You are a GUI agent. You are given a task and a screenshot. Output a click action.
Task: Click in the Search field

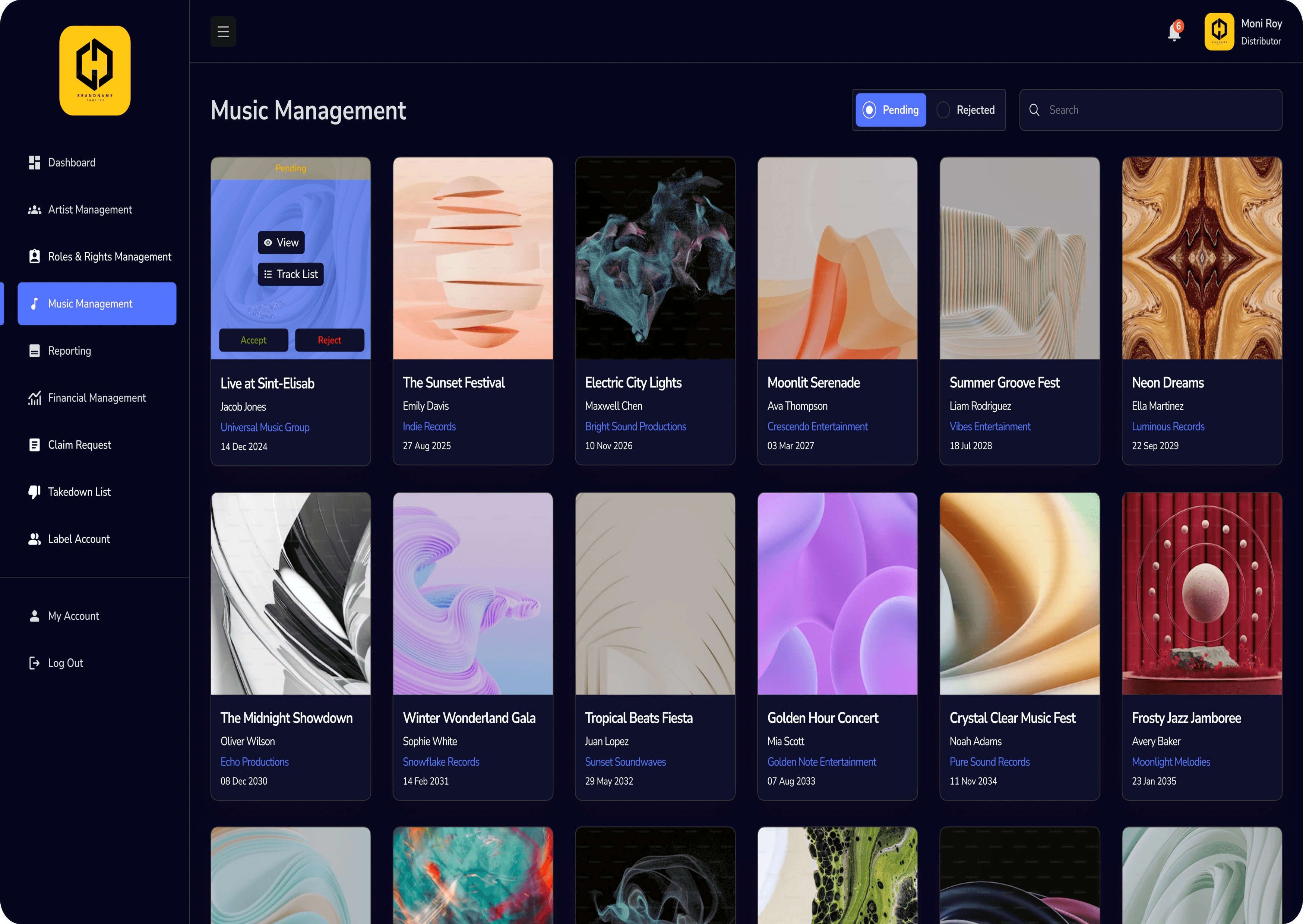[1151, 110]
